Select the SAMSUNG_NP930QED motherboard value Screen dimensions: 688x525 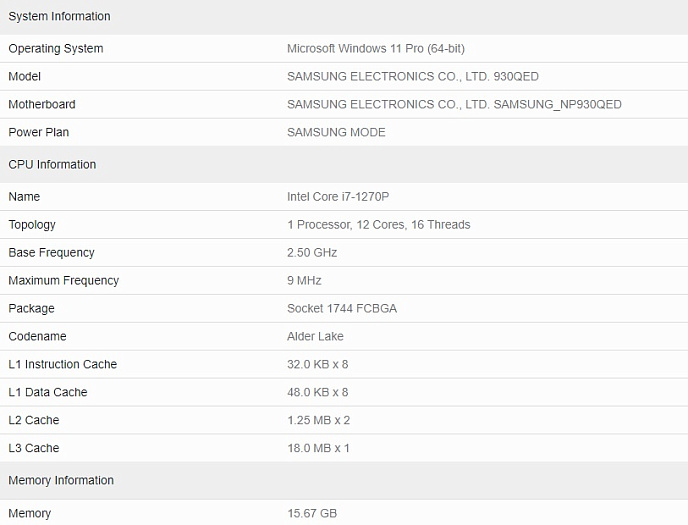pos(454,104)
